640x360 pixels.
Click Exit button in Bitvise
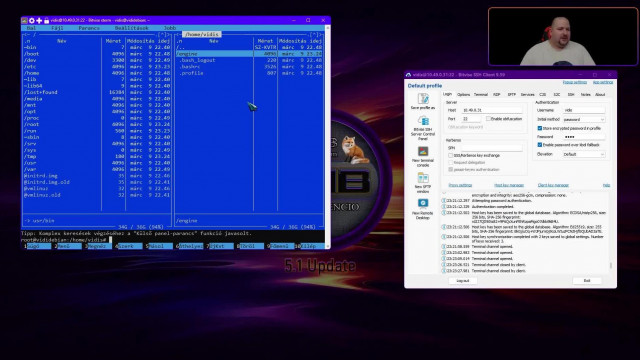(587, 281)
